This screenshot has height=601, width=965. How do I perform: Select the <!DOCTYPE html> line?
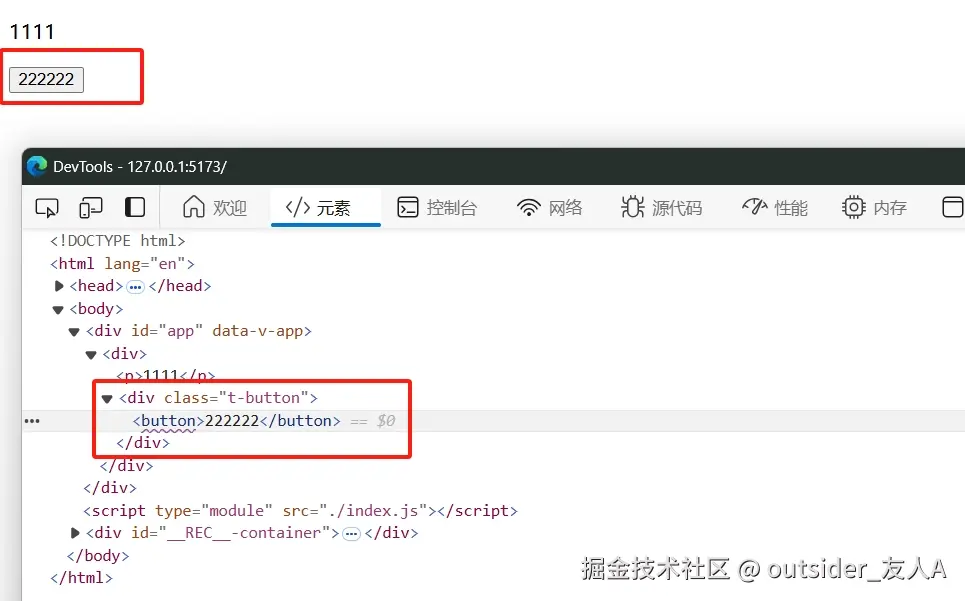(x=118, y=241)
